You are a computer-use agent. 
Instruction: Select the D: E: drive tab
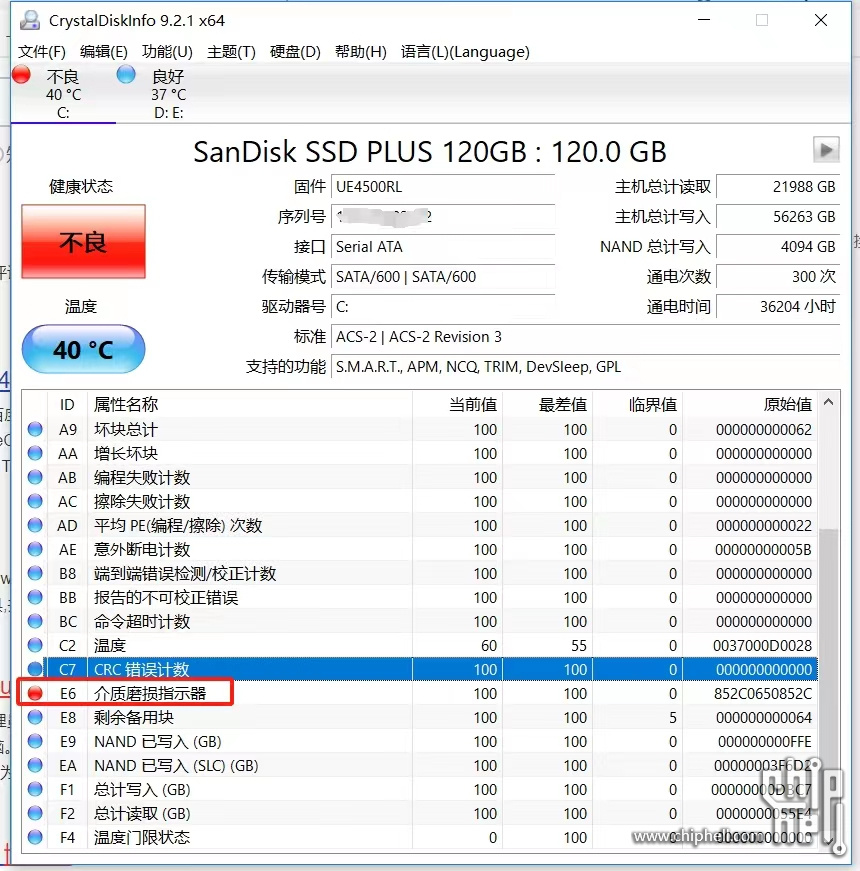click(x=168, y=95)
